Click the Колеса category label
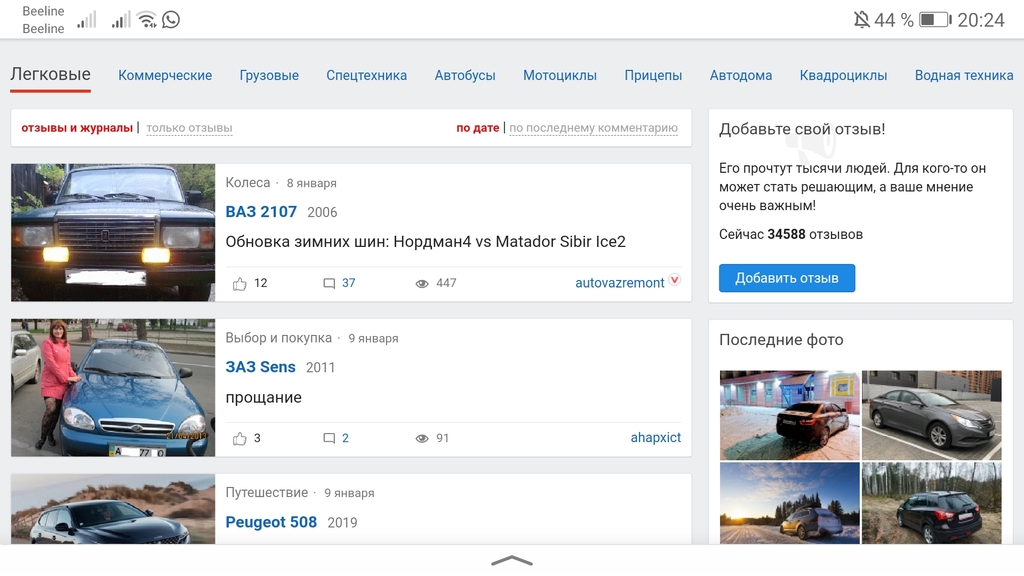Image resolution: width=1024 pixels, height=576 pixels. pos(248,183)
